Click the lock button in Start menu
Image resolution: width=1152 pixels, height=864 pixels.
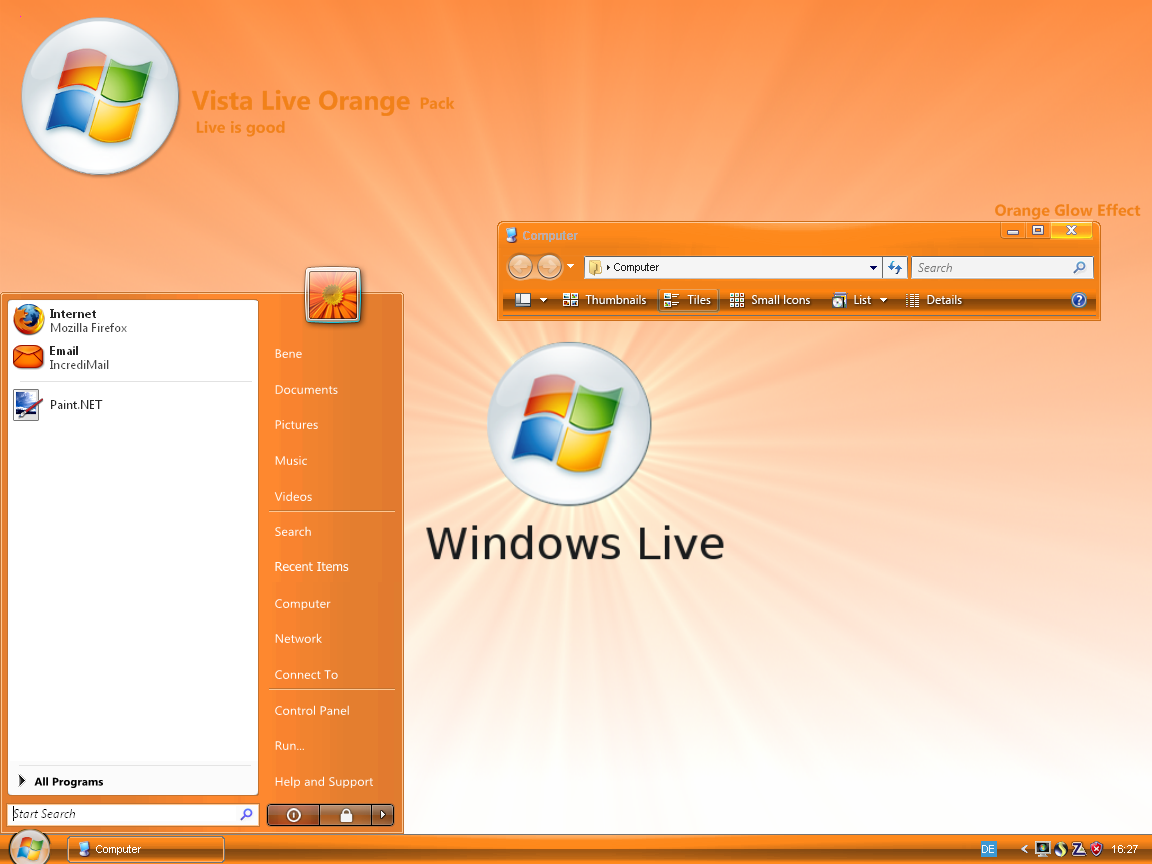click(x=346, y=815)
